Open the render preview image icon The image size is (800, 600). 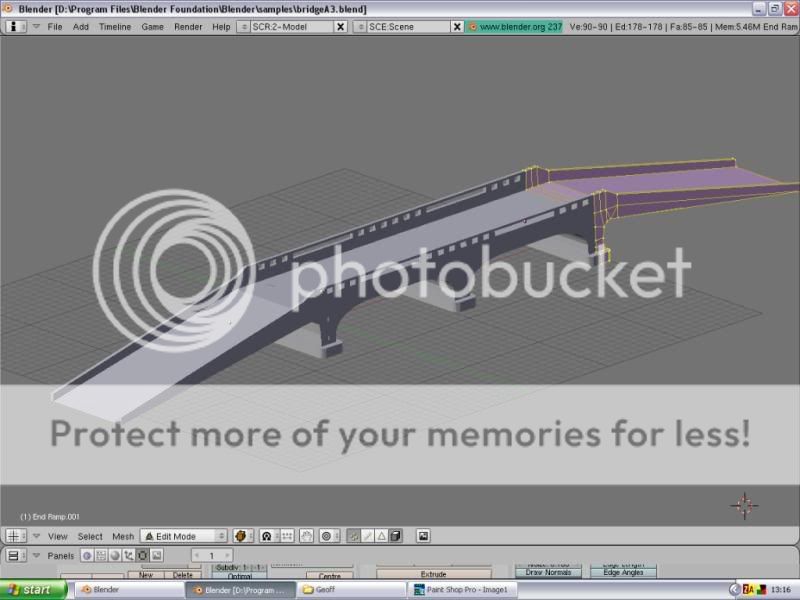click(x=424, y=535)
